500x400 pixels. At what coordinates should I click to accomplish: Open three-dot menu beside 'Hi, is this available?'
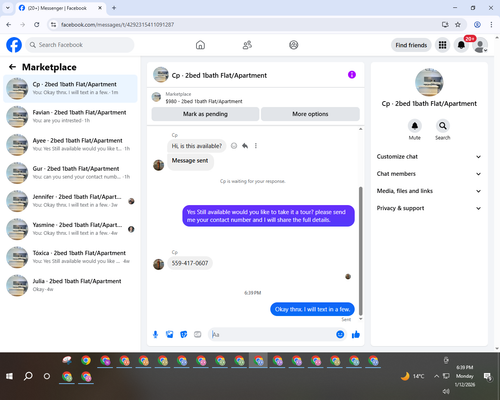pos(256,146)
